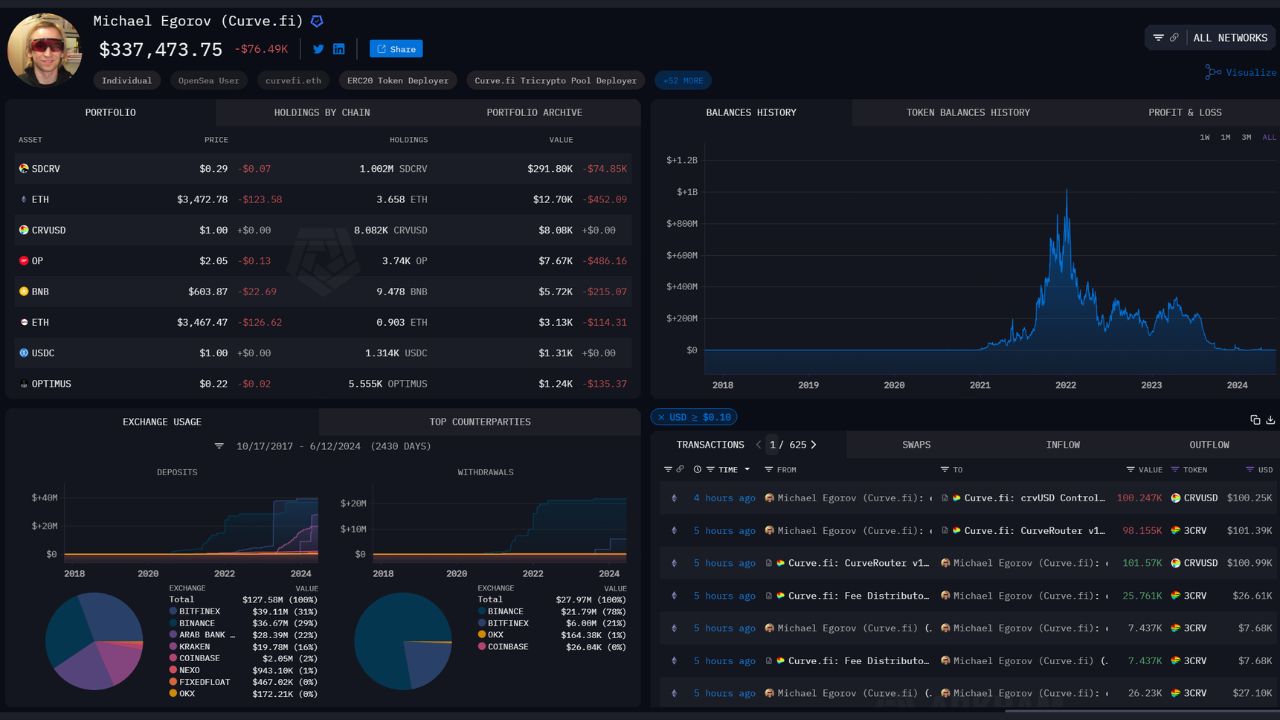This screenshot has width=1280, height=720.
Task: Click the verified badge beside Michael Egorov name
Action: [317, 21]
